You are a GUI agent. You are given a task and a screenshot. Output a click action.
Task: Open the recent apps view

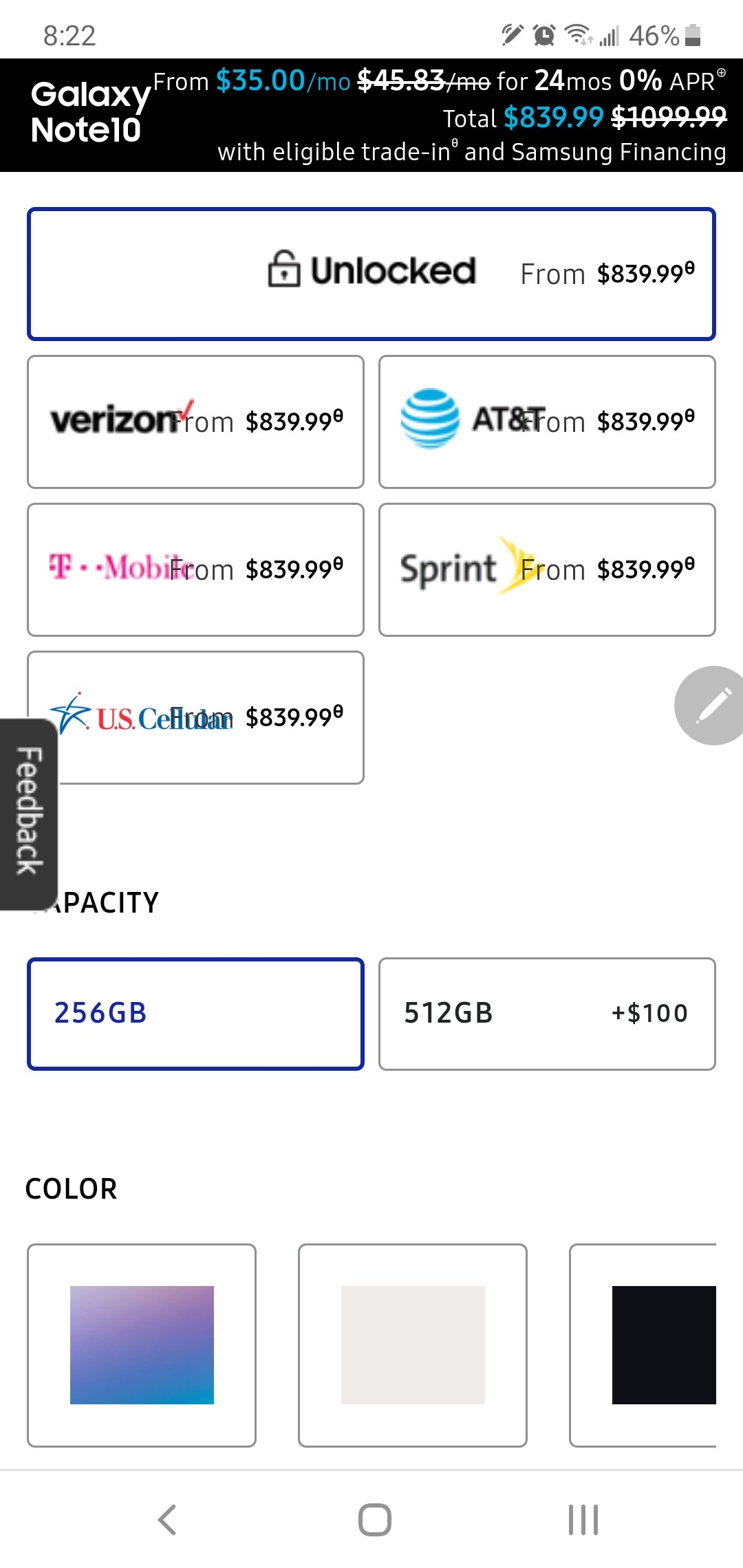click(583, 1519)
